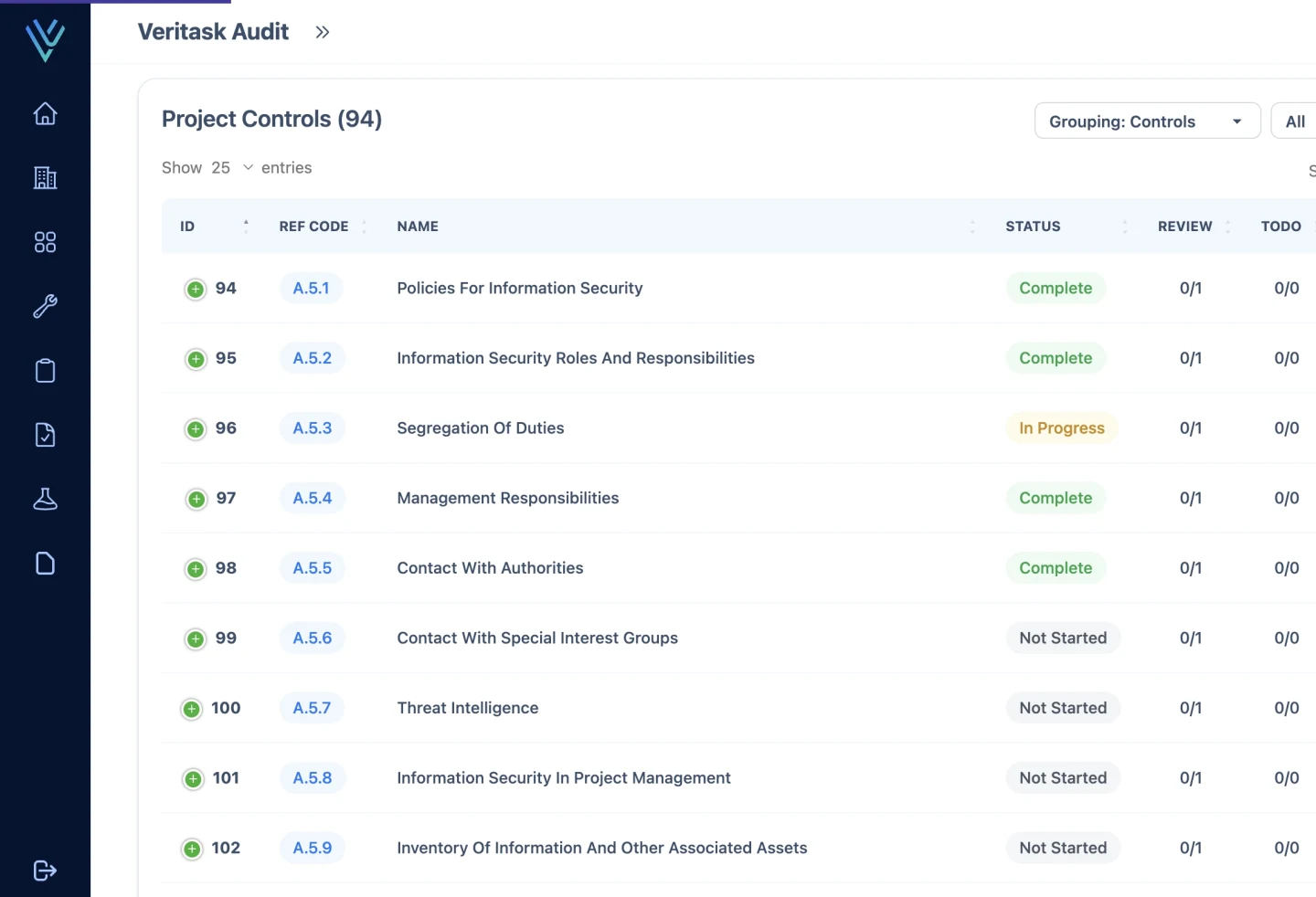Open reference code A.5.3 link
The image size is (1316, 897).
point(313,428)
